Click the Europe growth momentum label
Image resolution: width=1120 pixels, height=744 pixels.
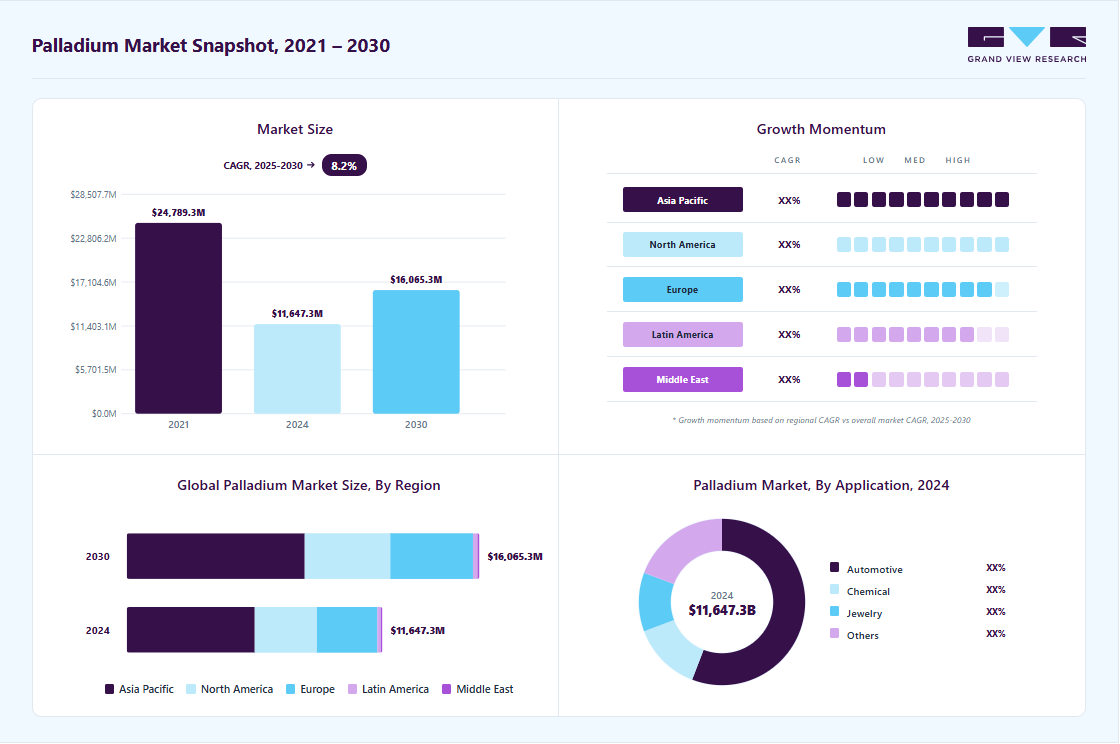[x=682, y=289]
